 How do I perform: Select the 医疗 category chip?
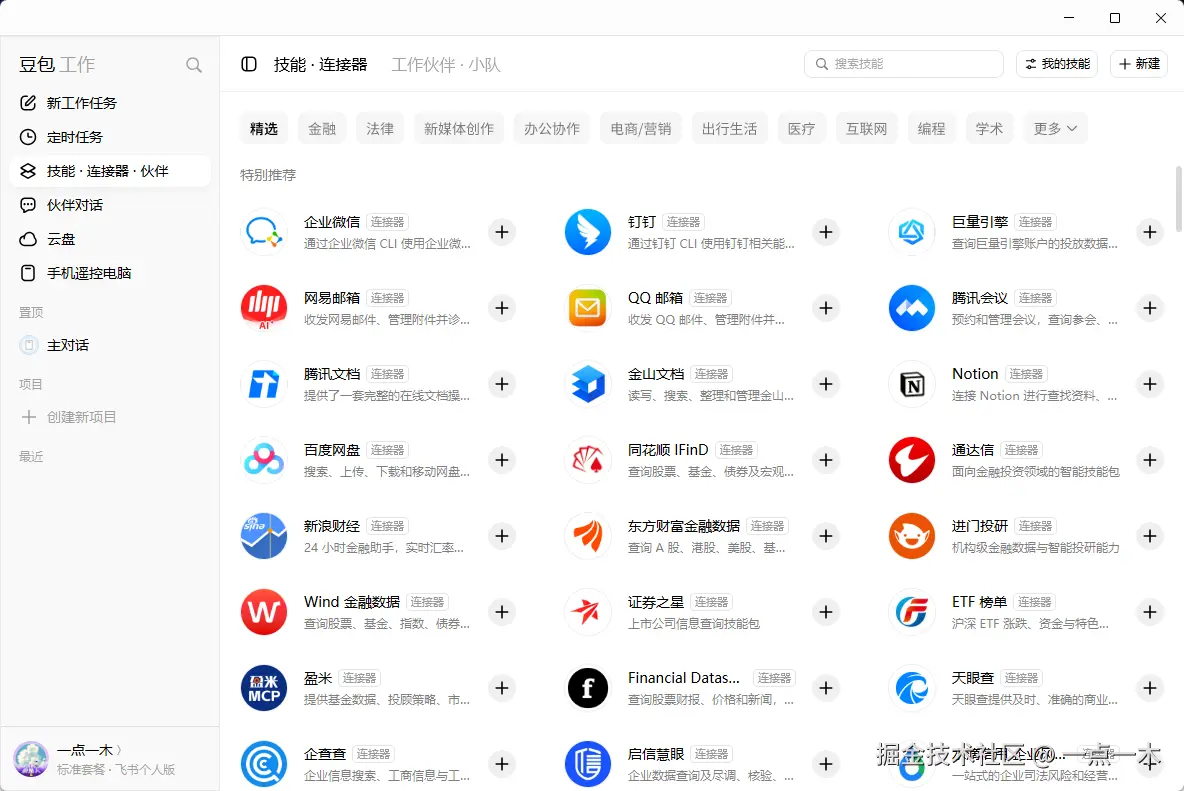(x=800, y=128)
